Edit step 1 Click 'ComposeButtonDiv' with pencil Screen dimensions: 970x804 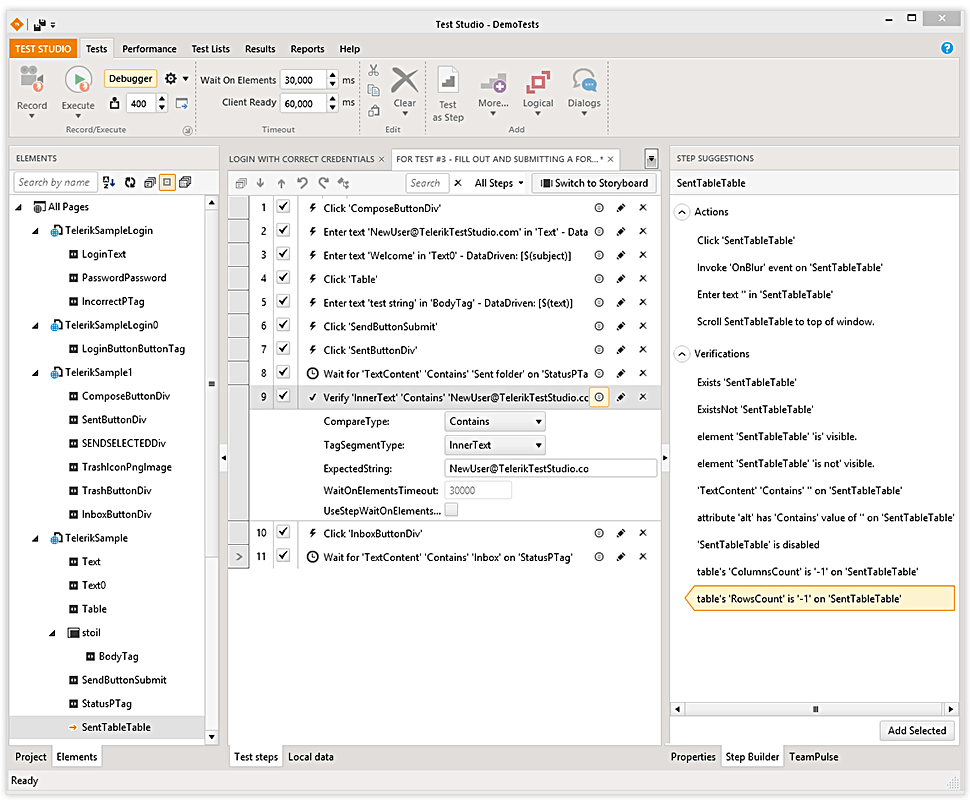[620, 208]
